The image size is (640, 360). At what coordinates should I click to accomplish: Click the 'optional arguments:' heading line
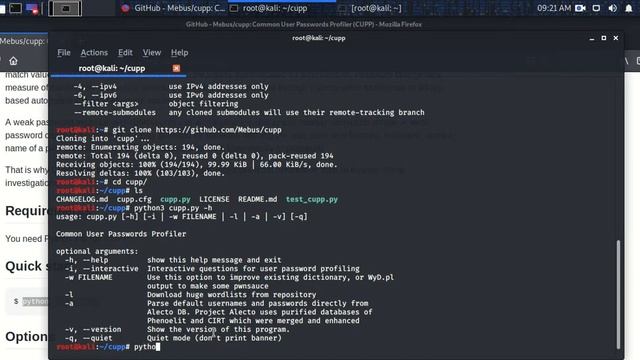[97, 251]
